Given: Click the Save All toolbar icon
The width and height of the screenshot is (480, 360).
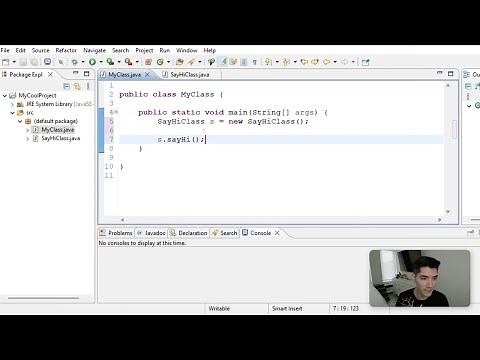Looking at the screenshot, I should pos(34,62).
